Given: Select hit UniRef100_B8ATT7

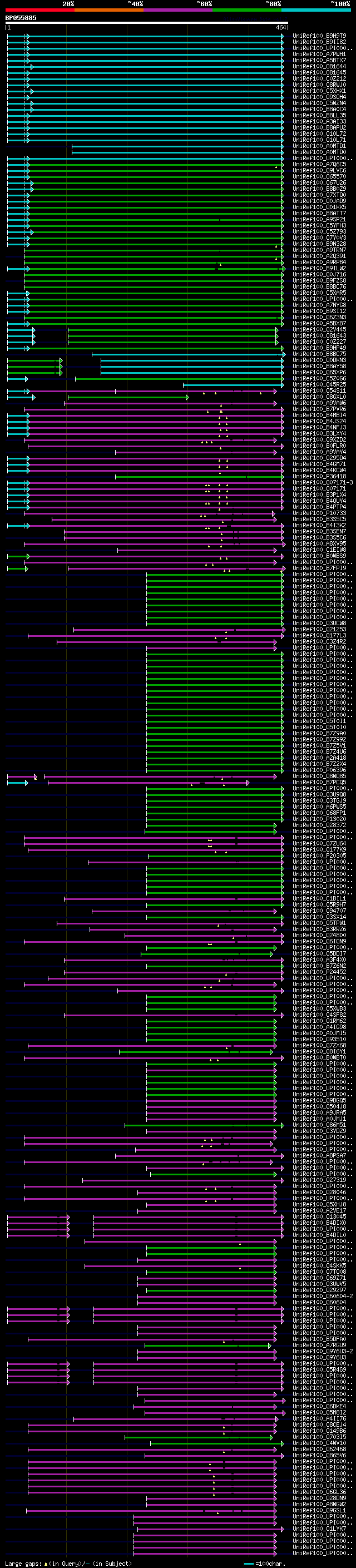Looking at the screenshot, I should point(319,213).
